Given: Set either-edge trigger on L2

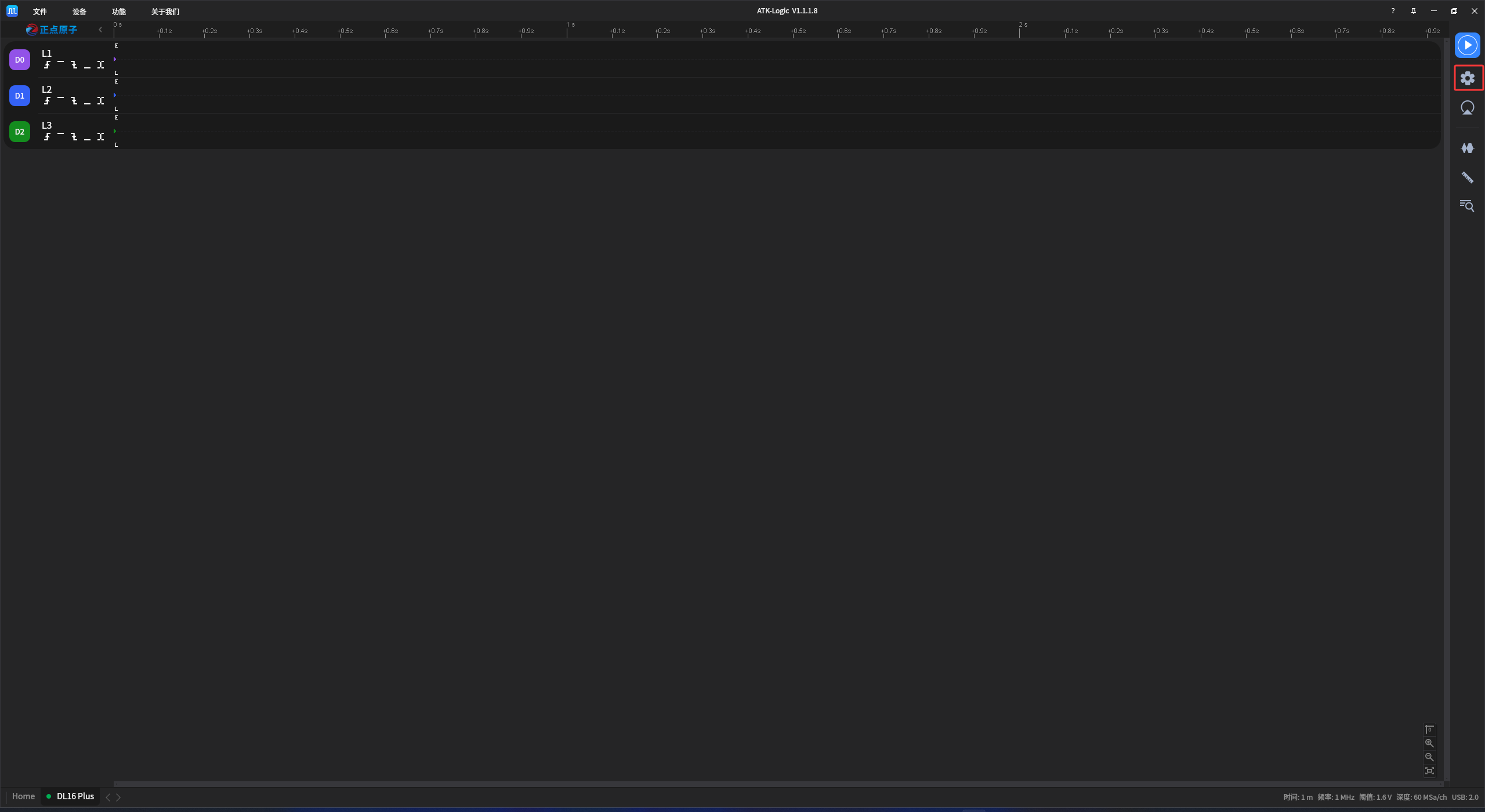Looking at the screenshot, I should [x=100, y=101].
